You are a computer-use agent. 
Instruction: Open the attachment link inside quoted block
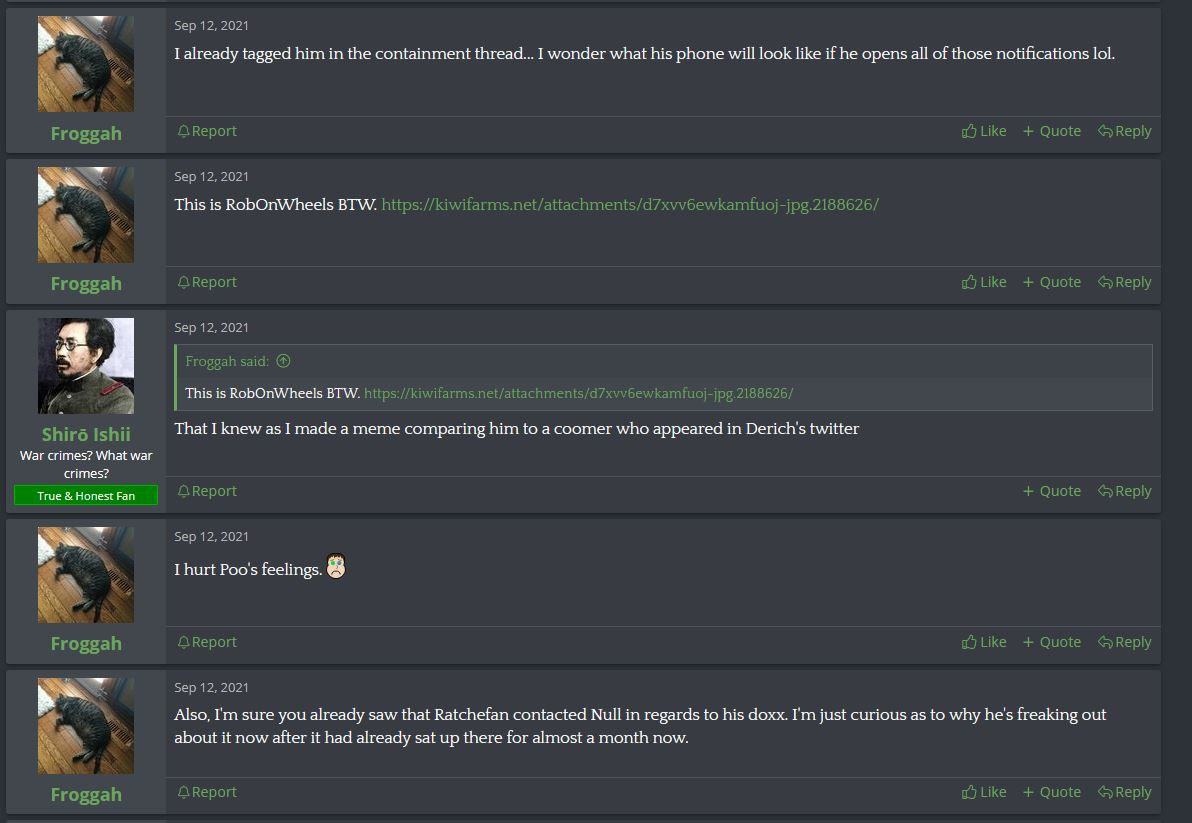tap(579, 393)
